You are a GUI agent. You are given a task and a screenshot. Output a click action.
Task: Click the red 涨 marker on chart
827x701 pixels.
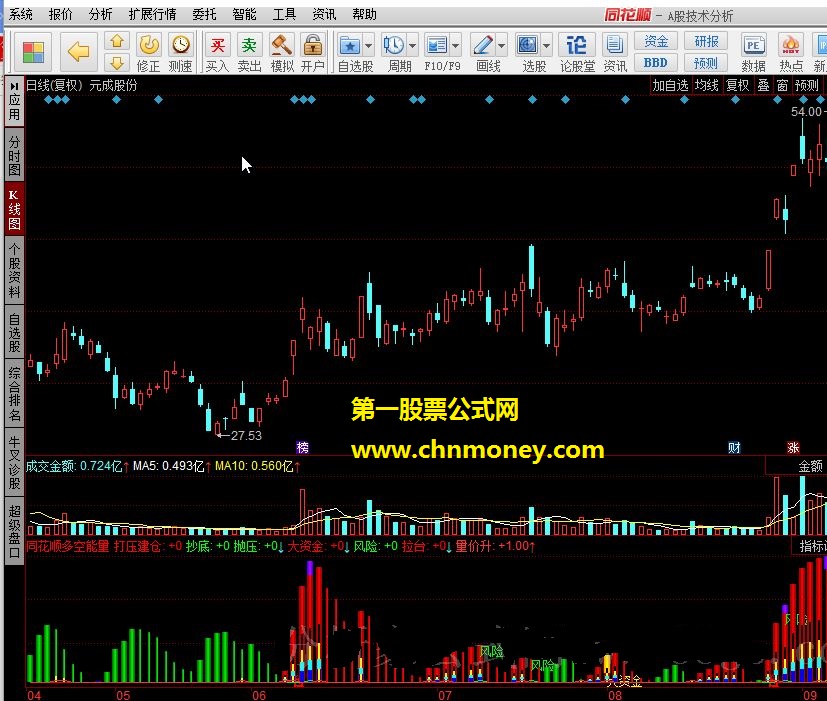coord(793,447)
